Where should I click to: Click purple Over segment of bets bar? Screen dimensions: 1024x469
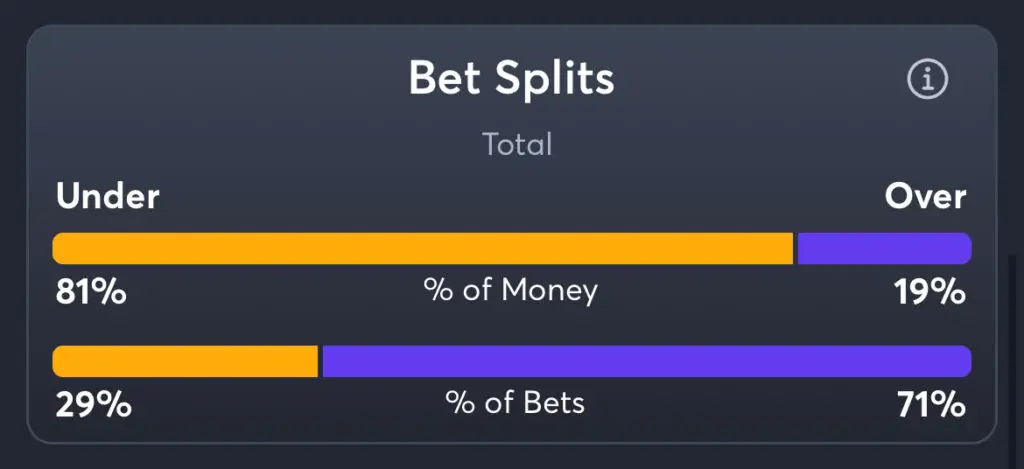[647, 361]
